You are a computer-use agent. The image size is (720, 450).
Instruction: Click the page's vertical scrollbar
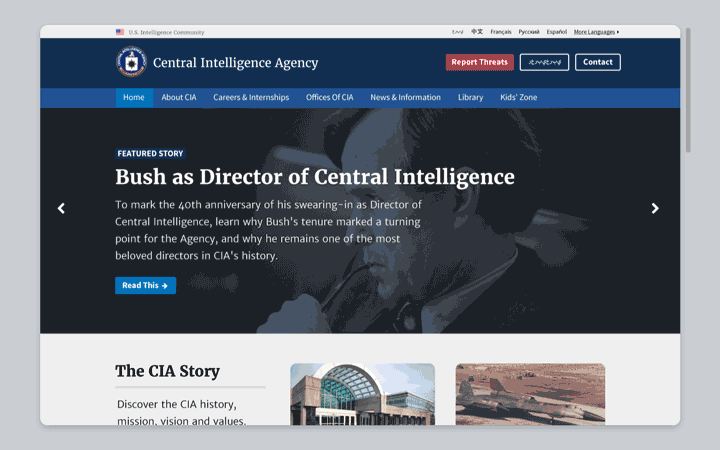(x=688, y=90)
